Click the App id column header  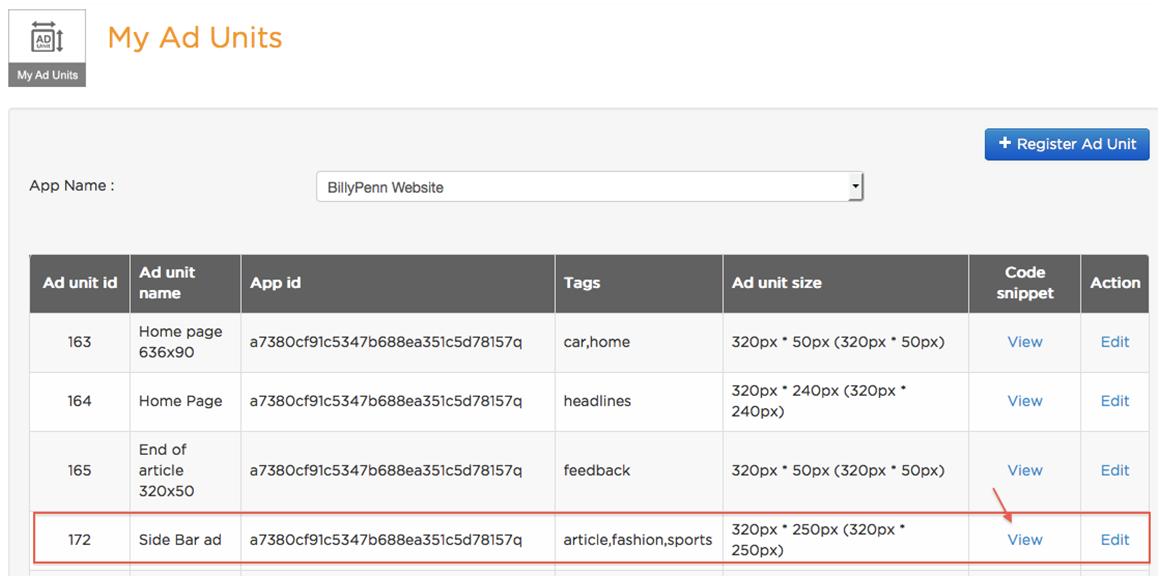point(398,283)
